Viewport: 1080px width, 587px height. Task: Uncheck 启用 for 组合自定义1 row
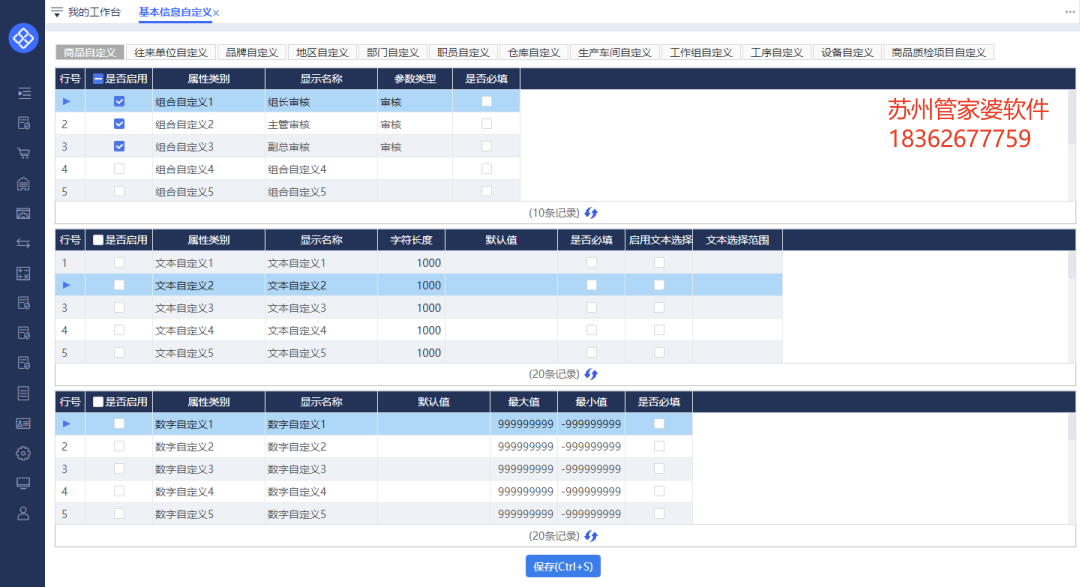[119, 100]
